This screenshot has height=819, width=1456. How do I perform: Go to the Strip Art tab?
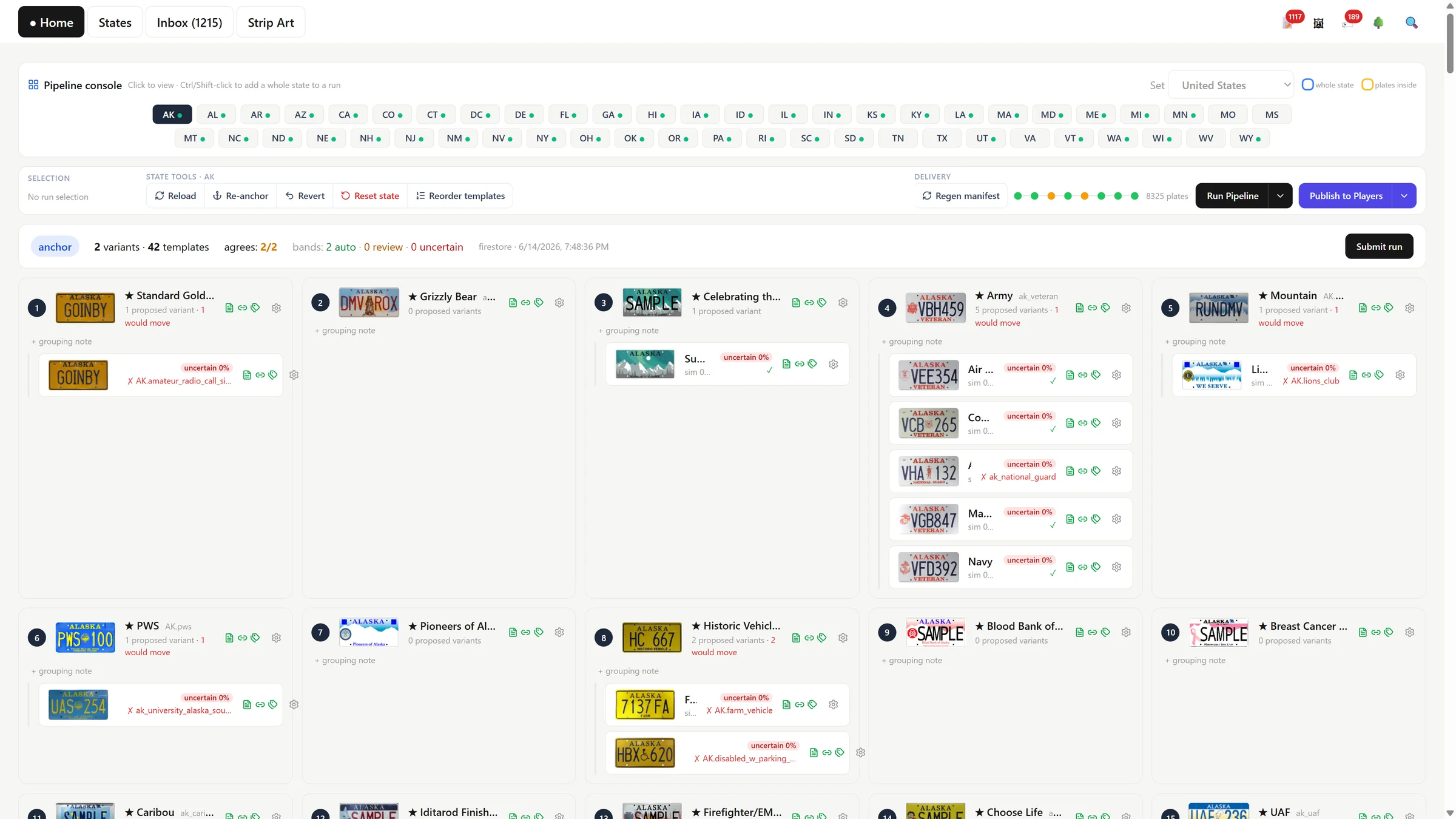tap(271, 22)
